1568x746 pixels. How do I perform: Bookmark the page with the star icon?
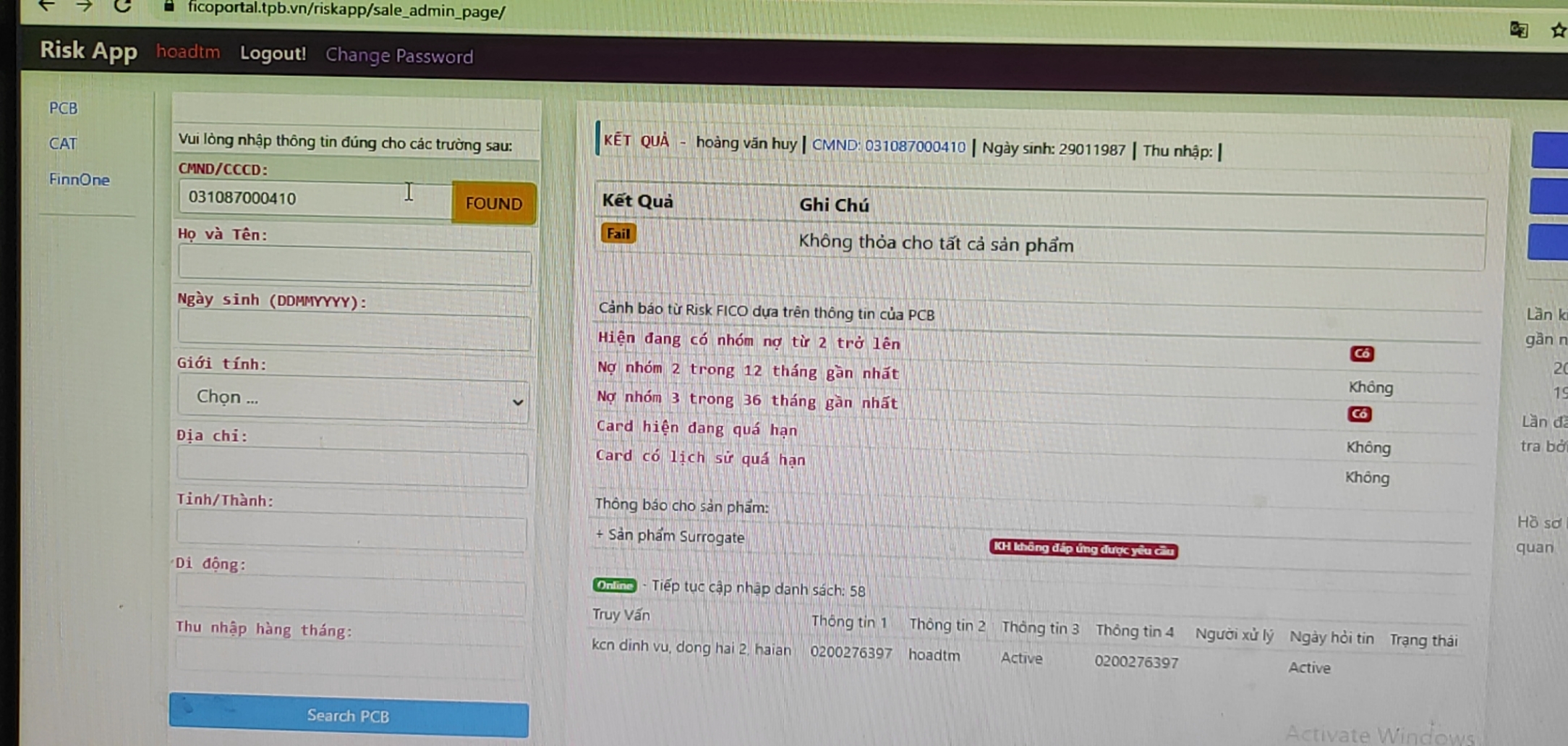(1558, 30)
